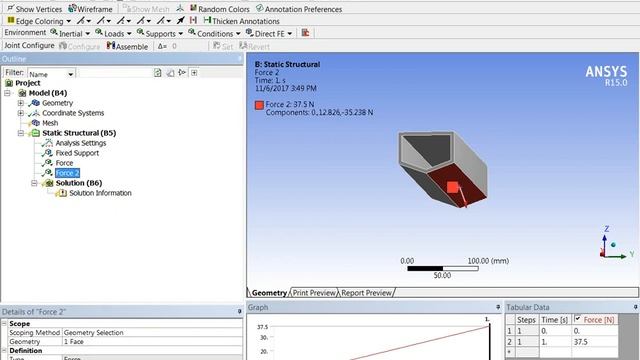640x360 pixels.
Task: Collapse the Model (B4) node
Action: click(x=7, y=93)
